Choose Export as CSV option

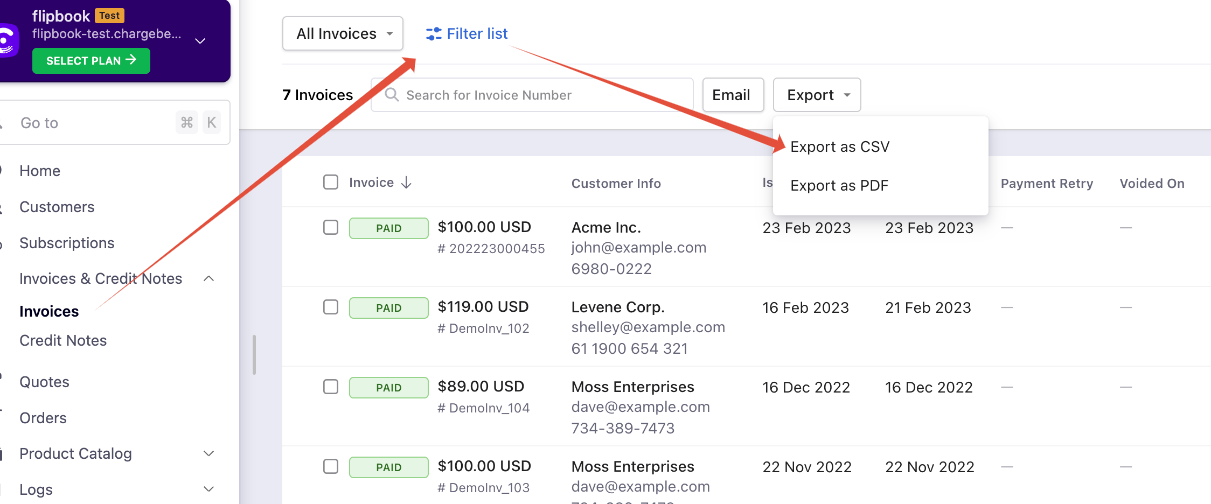point(840,147)
